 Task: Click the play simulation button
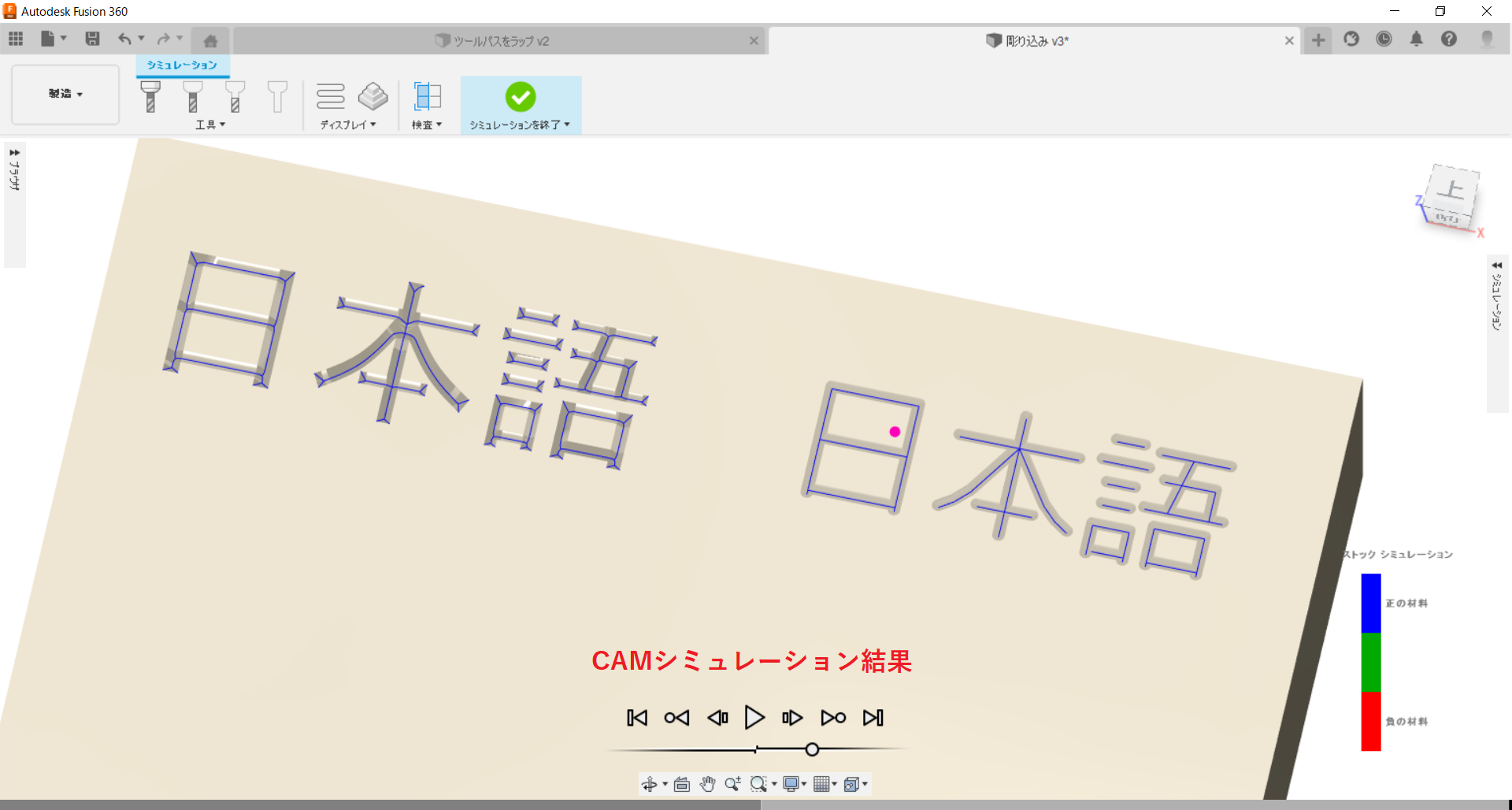tap(754, 718)
